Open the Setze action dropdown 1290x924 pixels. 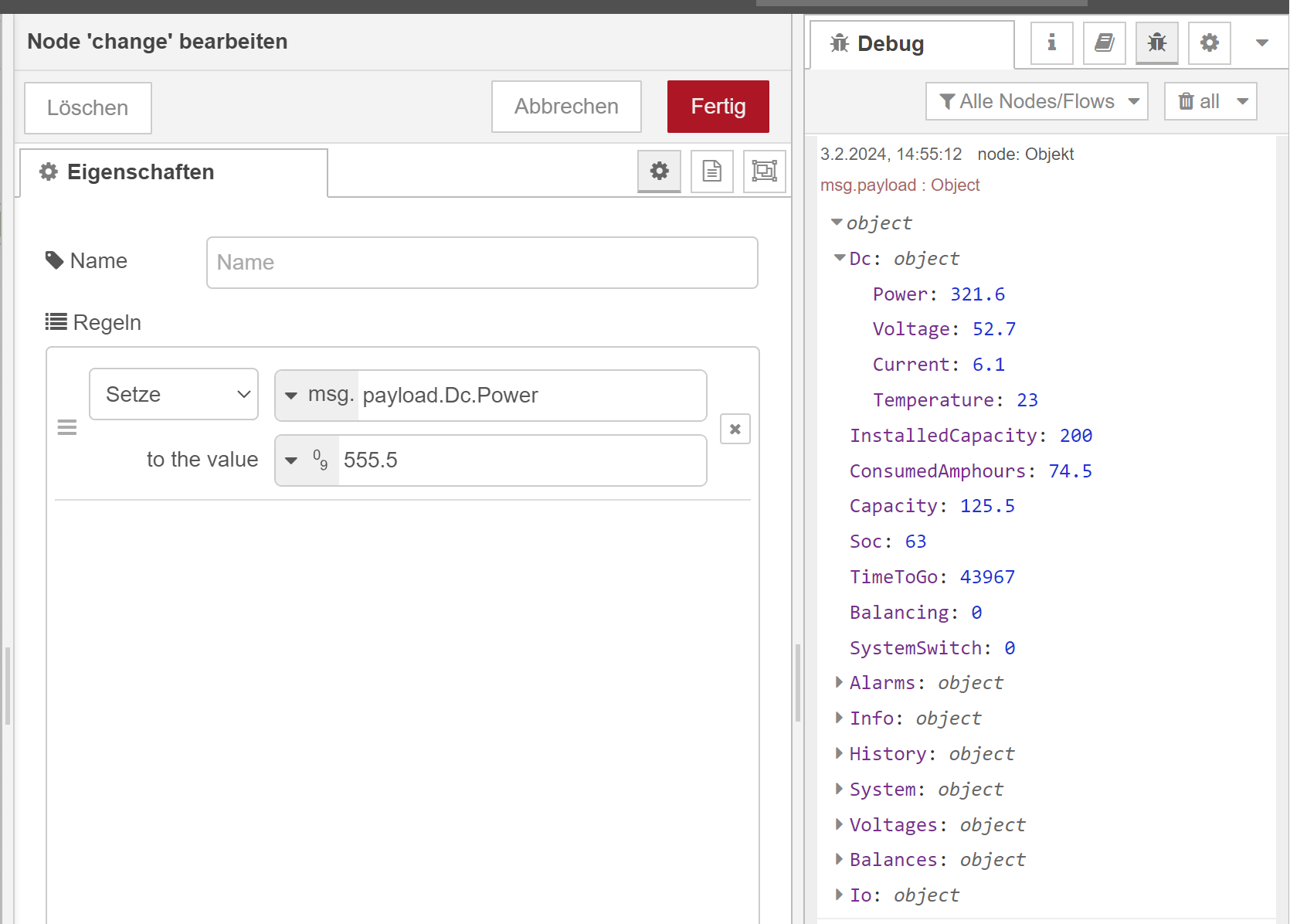click(x=174, y=394)
